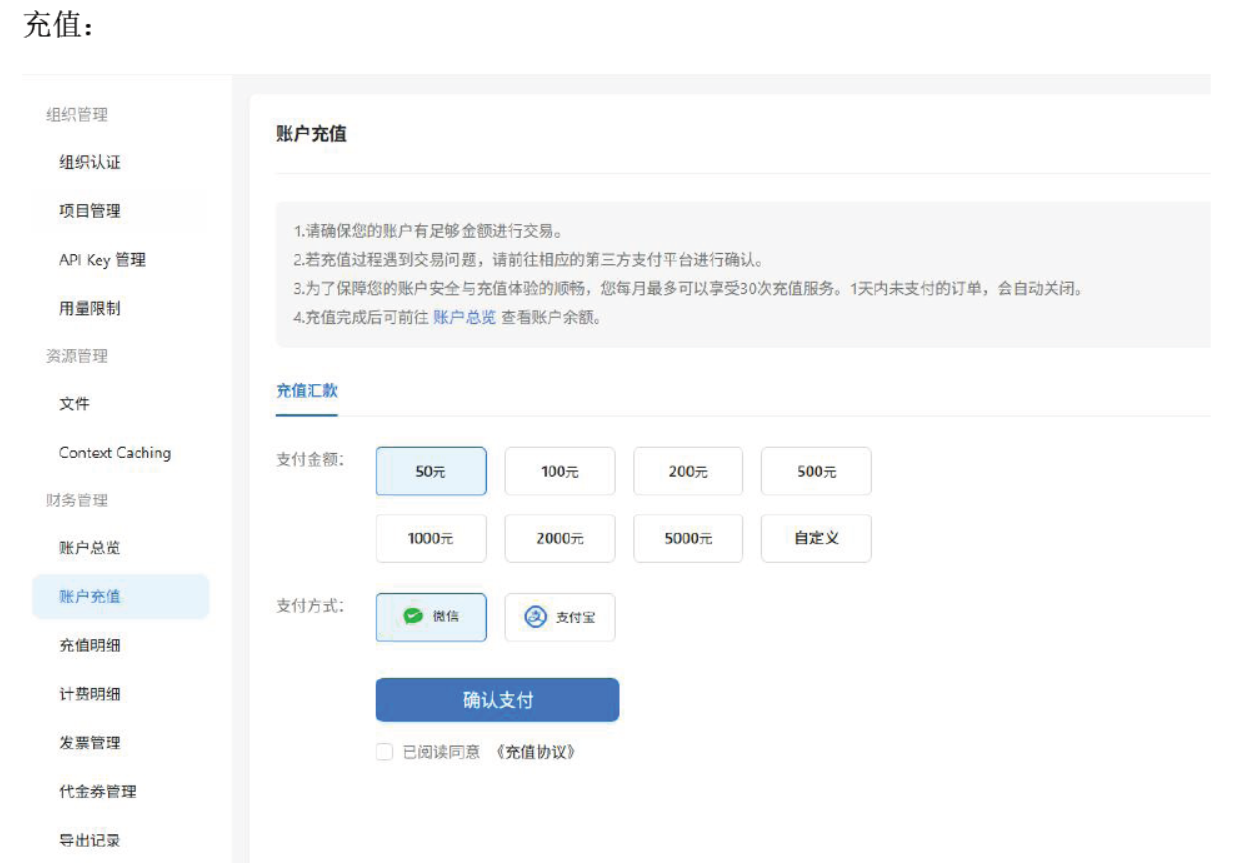Click notice line 2 about 第三方支付平台
This screenshot has width=1250, height=863.
click(x=529, y=261)
